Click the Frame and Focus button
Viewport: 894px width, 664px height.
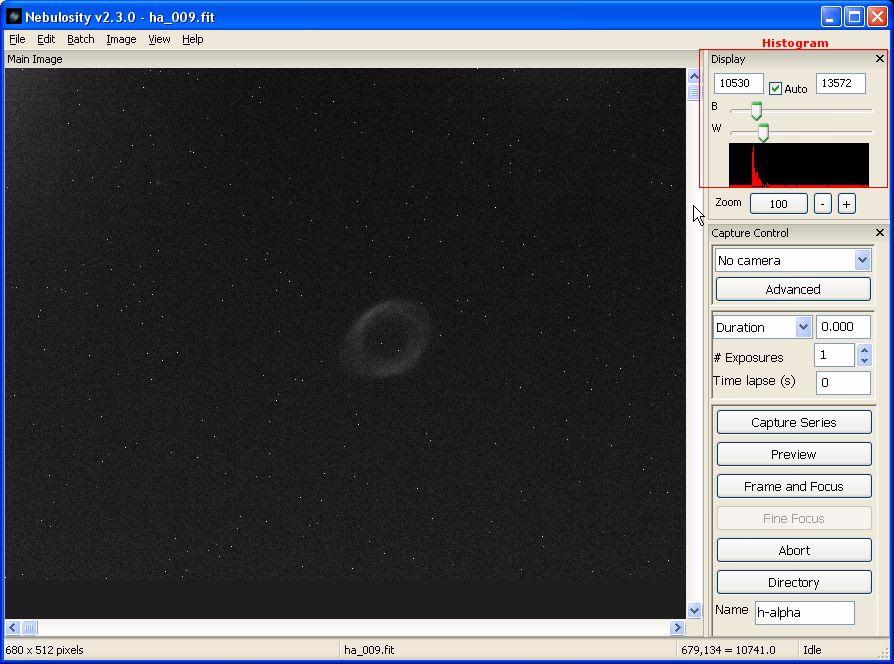point(793,486)
